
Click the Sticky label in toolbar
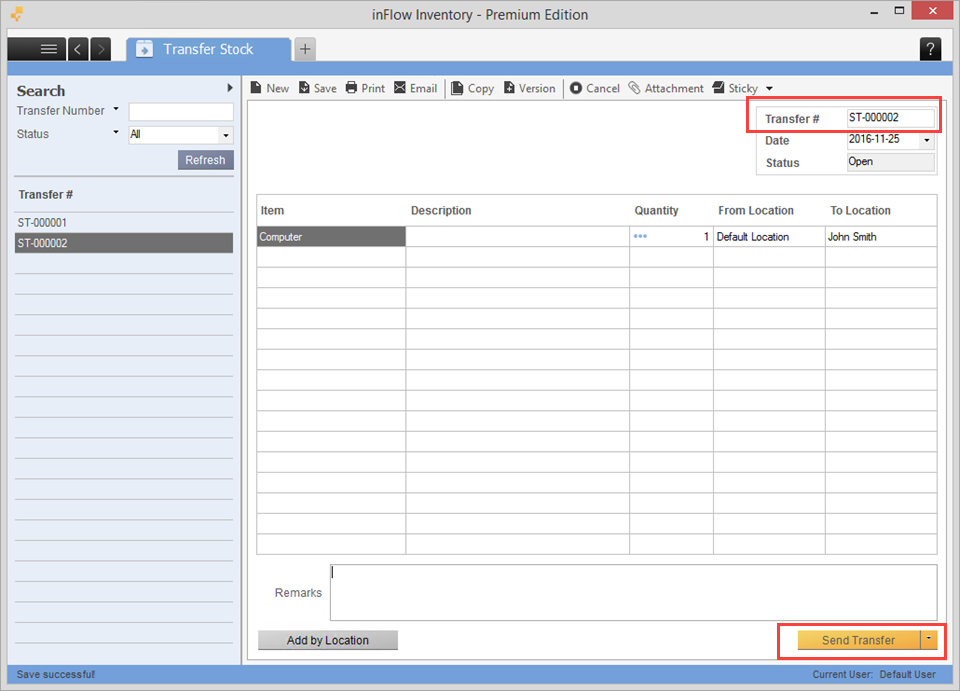pos(743,88)
